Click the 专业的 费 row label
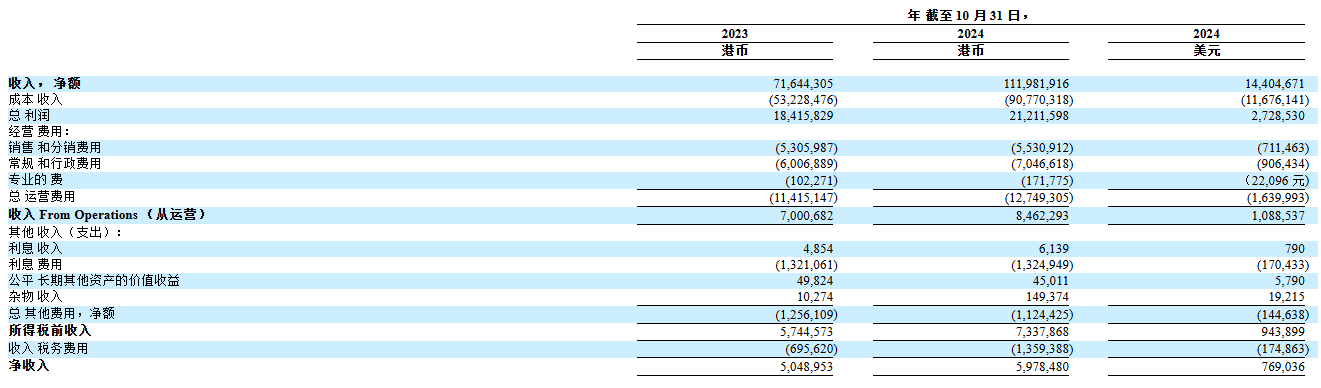The width and height of the screenshot is (1321, 388). click(36, 179)
